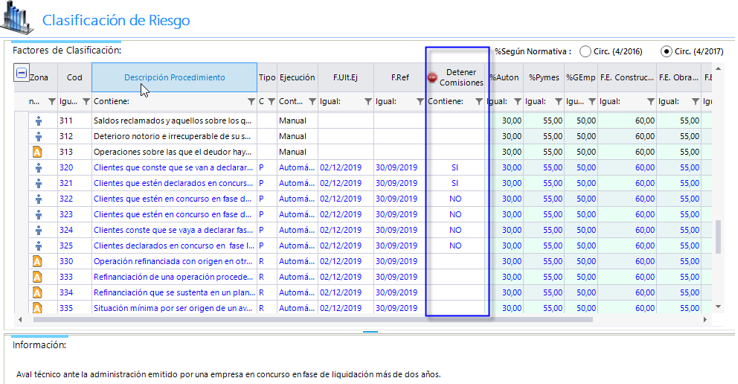Click the person icon in row 325
The height and width of the screenshot is (384, 738).
pyautogui.click(x=39, y=246)
